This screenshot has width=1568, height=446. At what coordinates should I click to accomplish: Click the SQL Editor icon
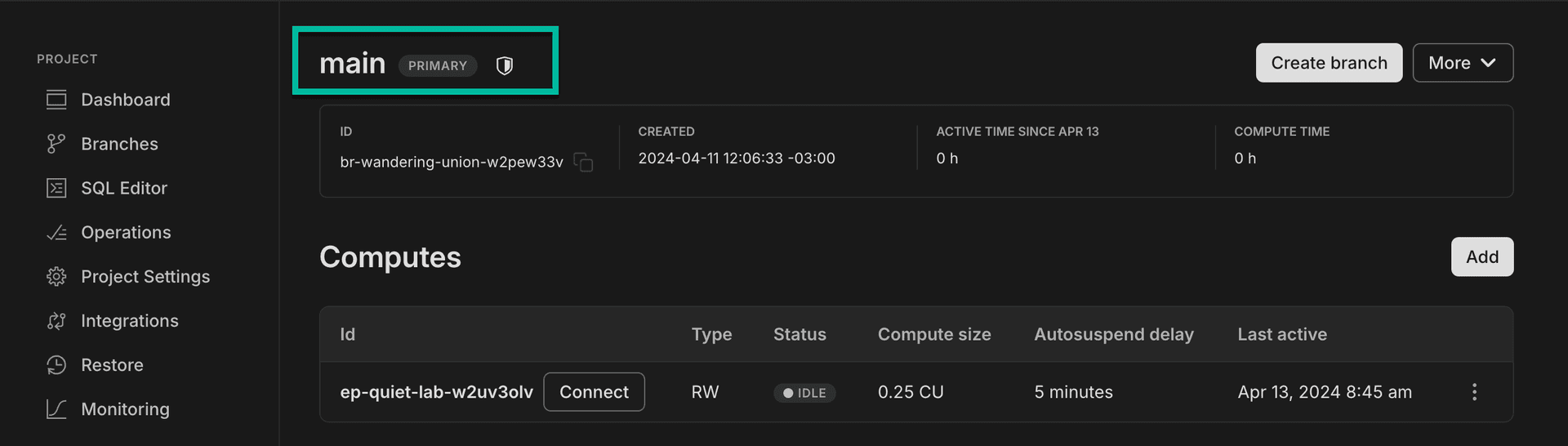tap(56, 188)
